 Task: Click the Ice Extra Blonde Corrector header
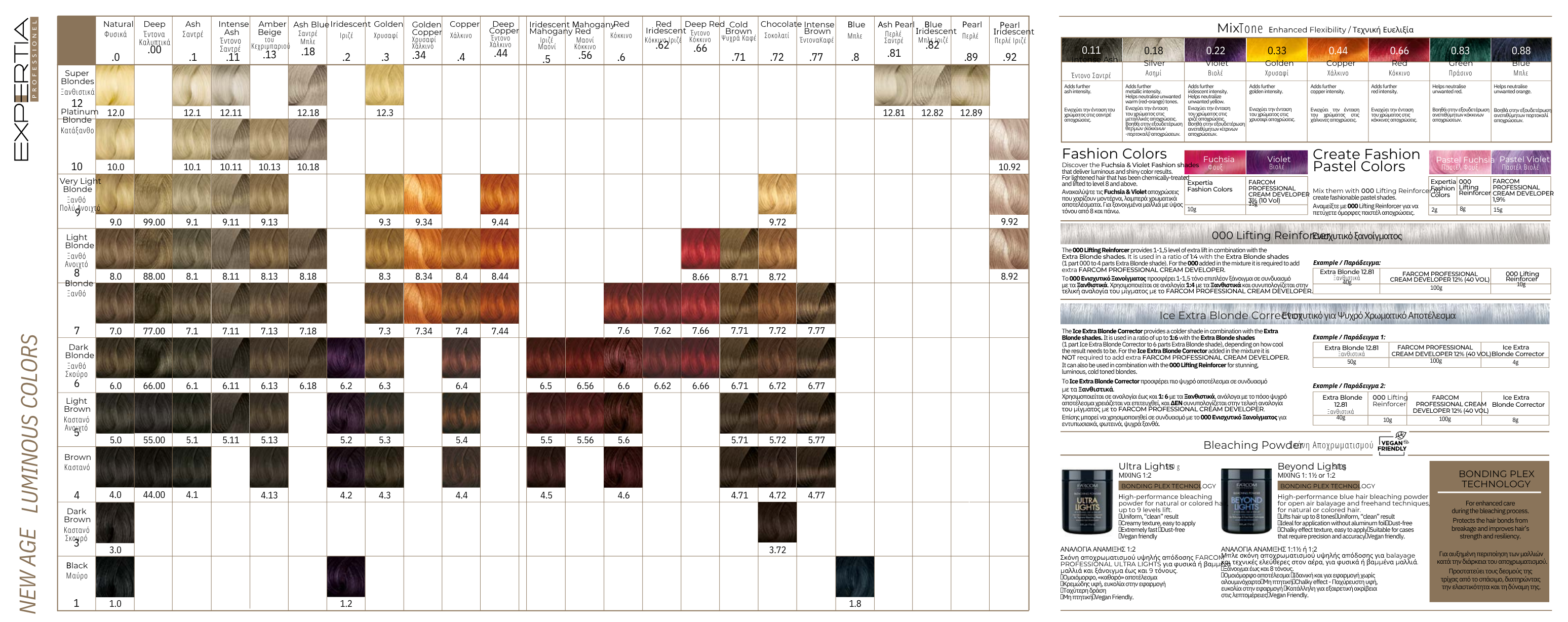[x=1305, y=314]
